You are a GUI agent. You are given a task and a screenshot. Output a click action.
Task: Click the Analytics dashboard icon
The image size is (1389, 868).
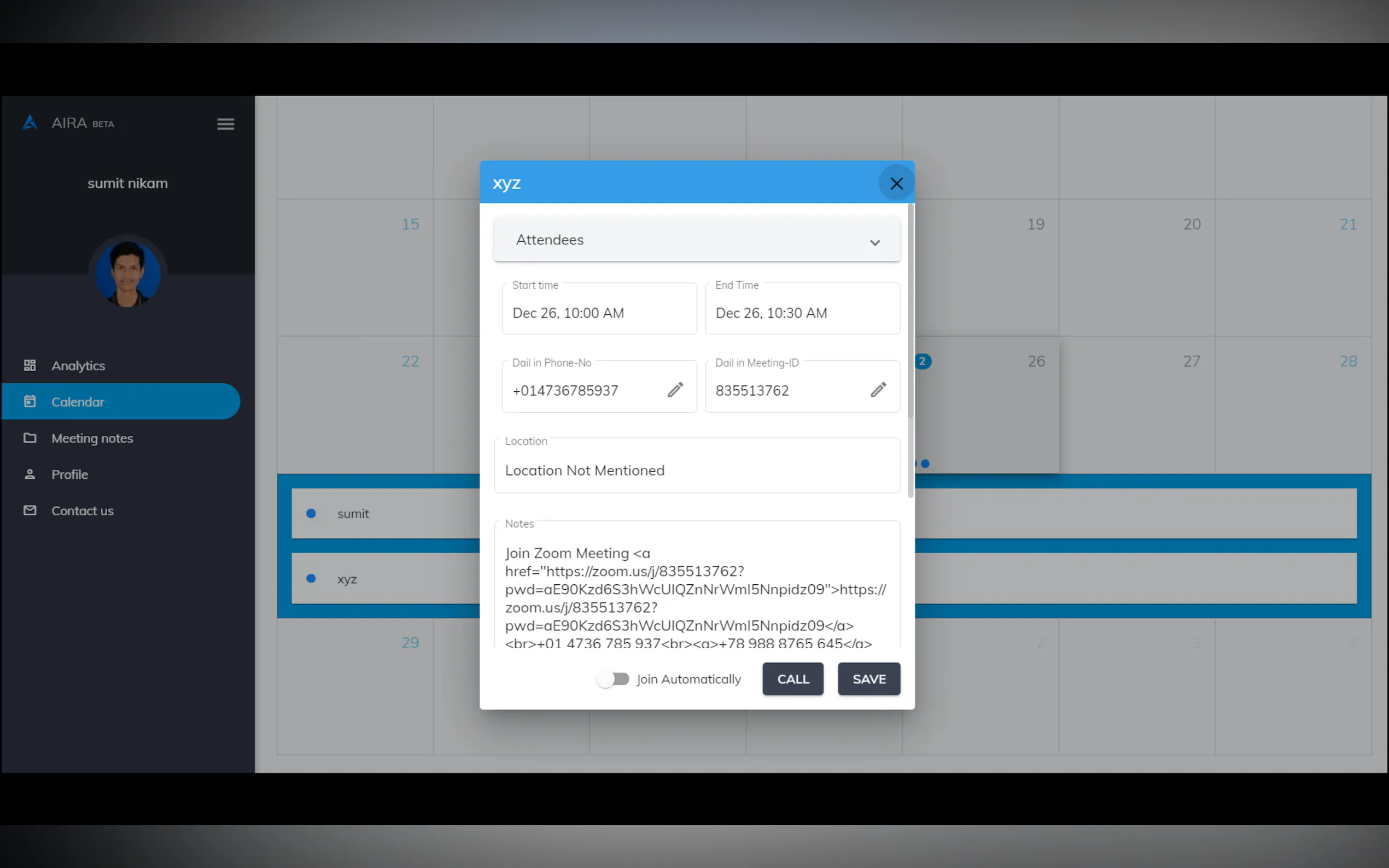[30, 365]
